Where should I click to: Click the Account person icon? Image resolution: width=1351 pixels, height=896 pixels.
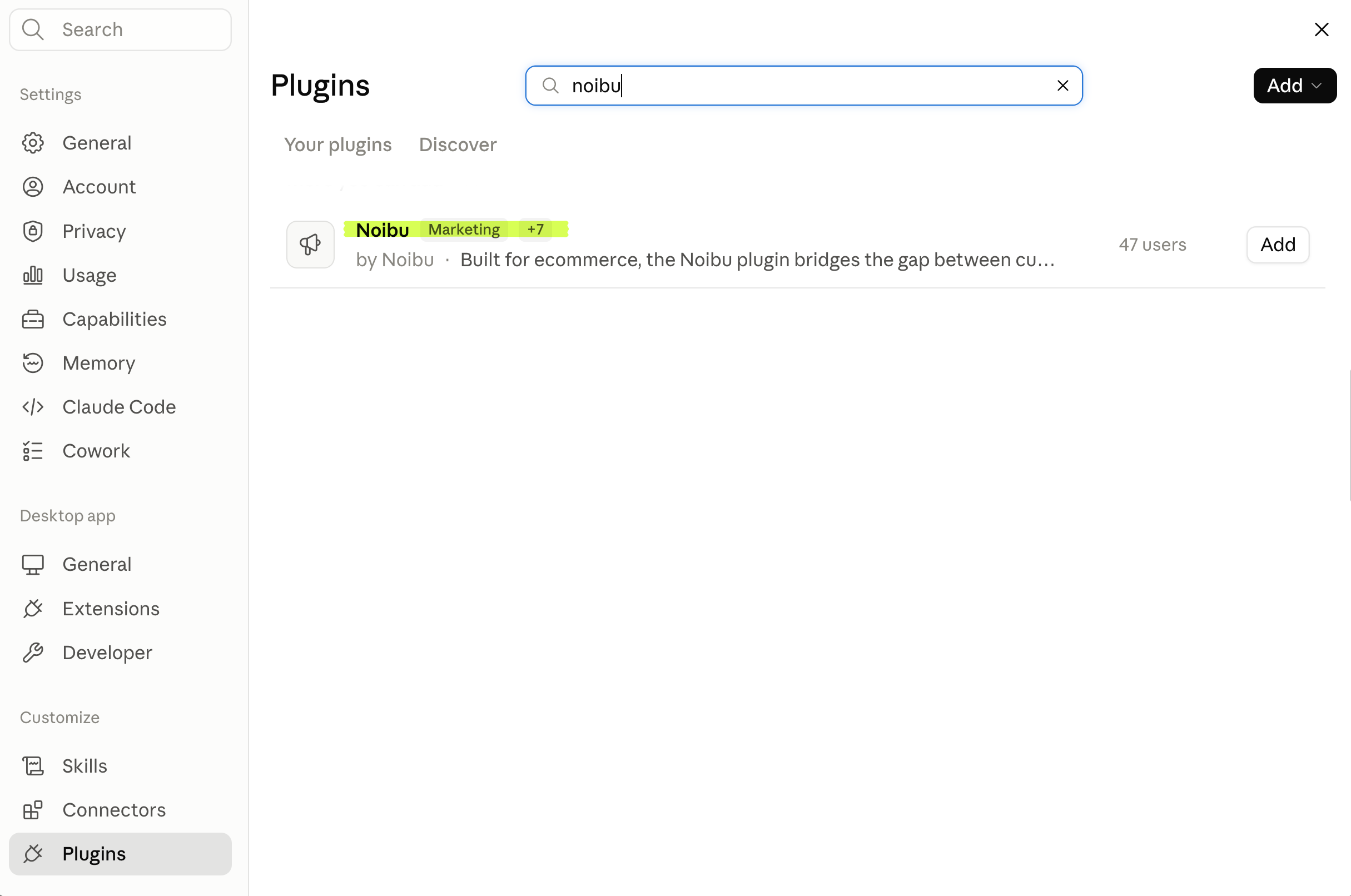[33, 187]
